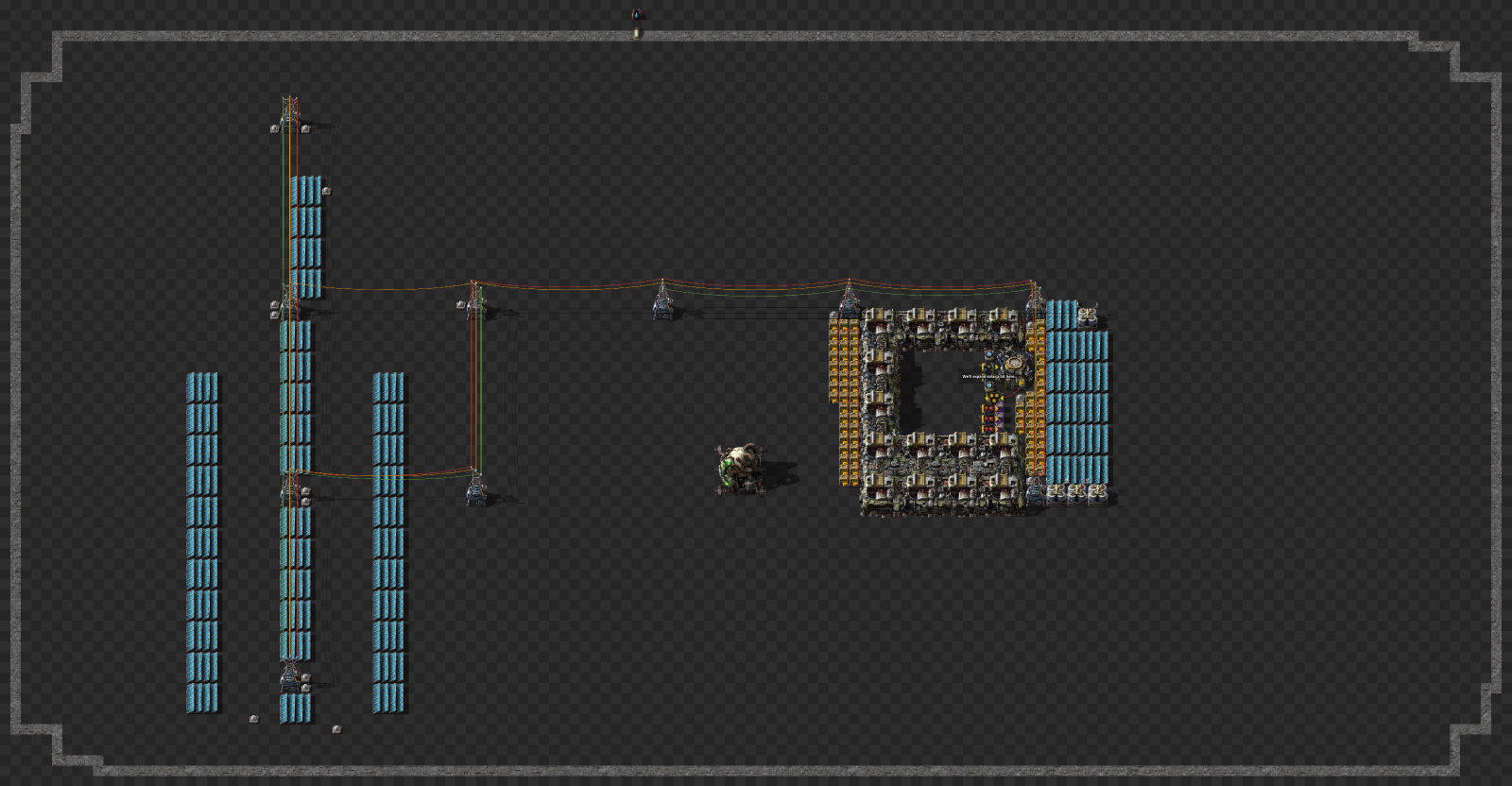Click the bottommost big pole on left wire line
Viewport: 1512px width, 786px height.
[x=291, y=675]
